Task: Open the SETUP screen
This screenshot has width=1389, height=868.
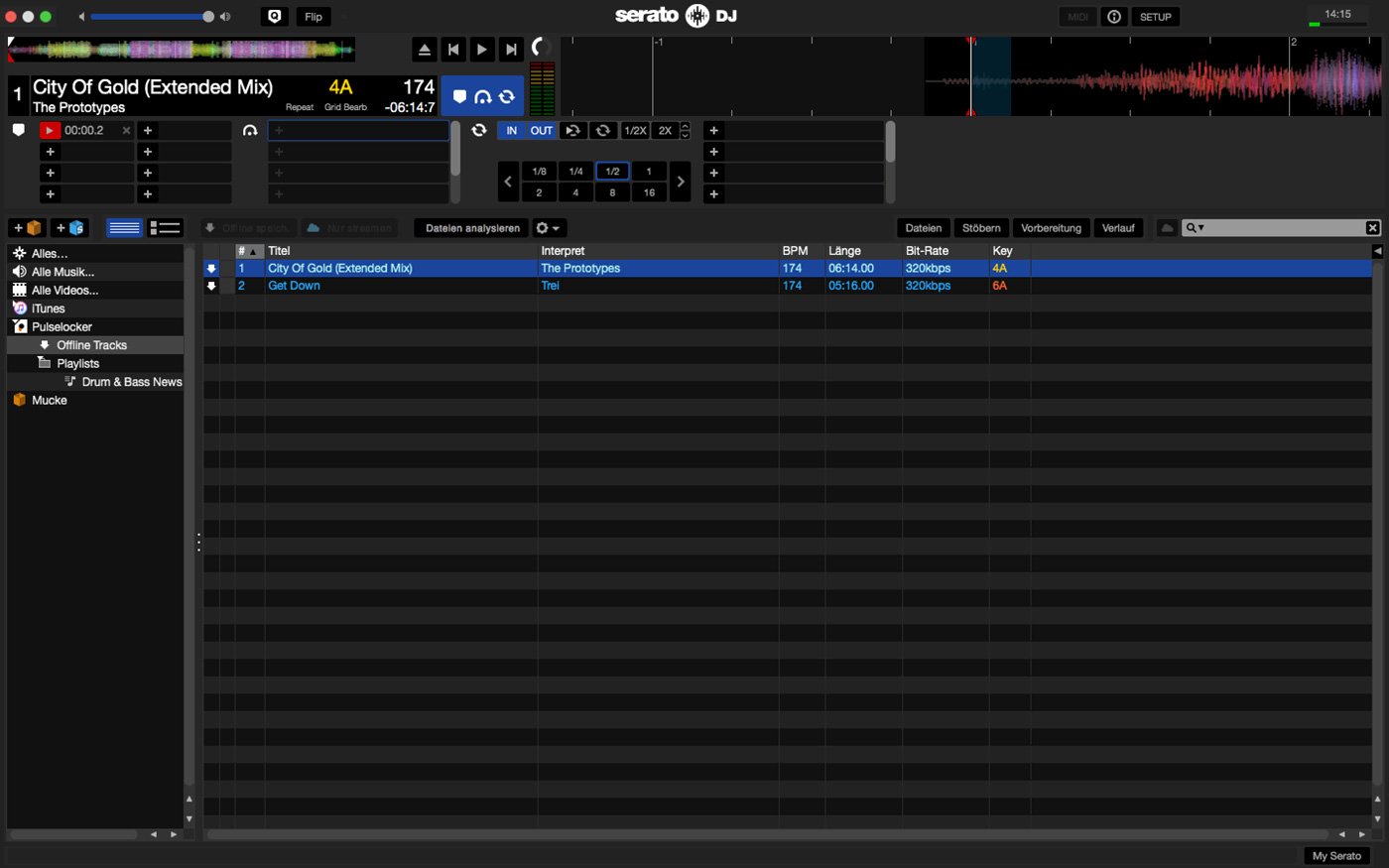Action: [1155, 17]
